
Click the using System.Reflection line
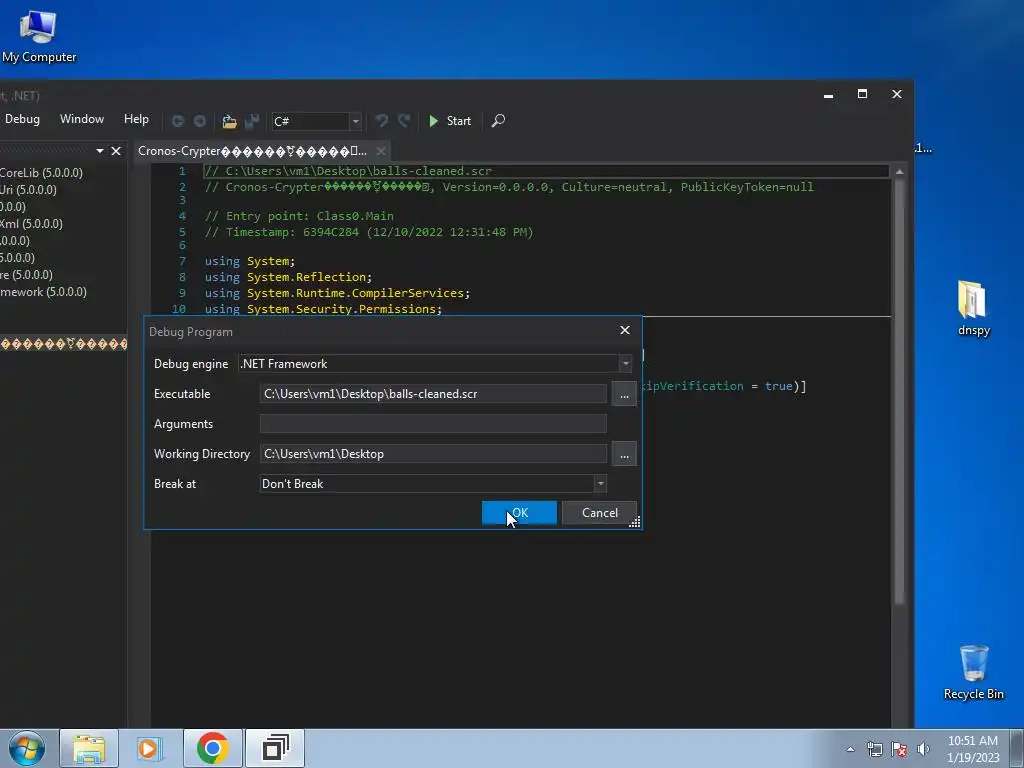coord(288,277)
